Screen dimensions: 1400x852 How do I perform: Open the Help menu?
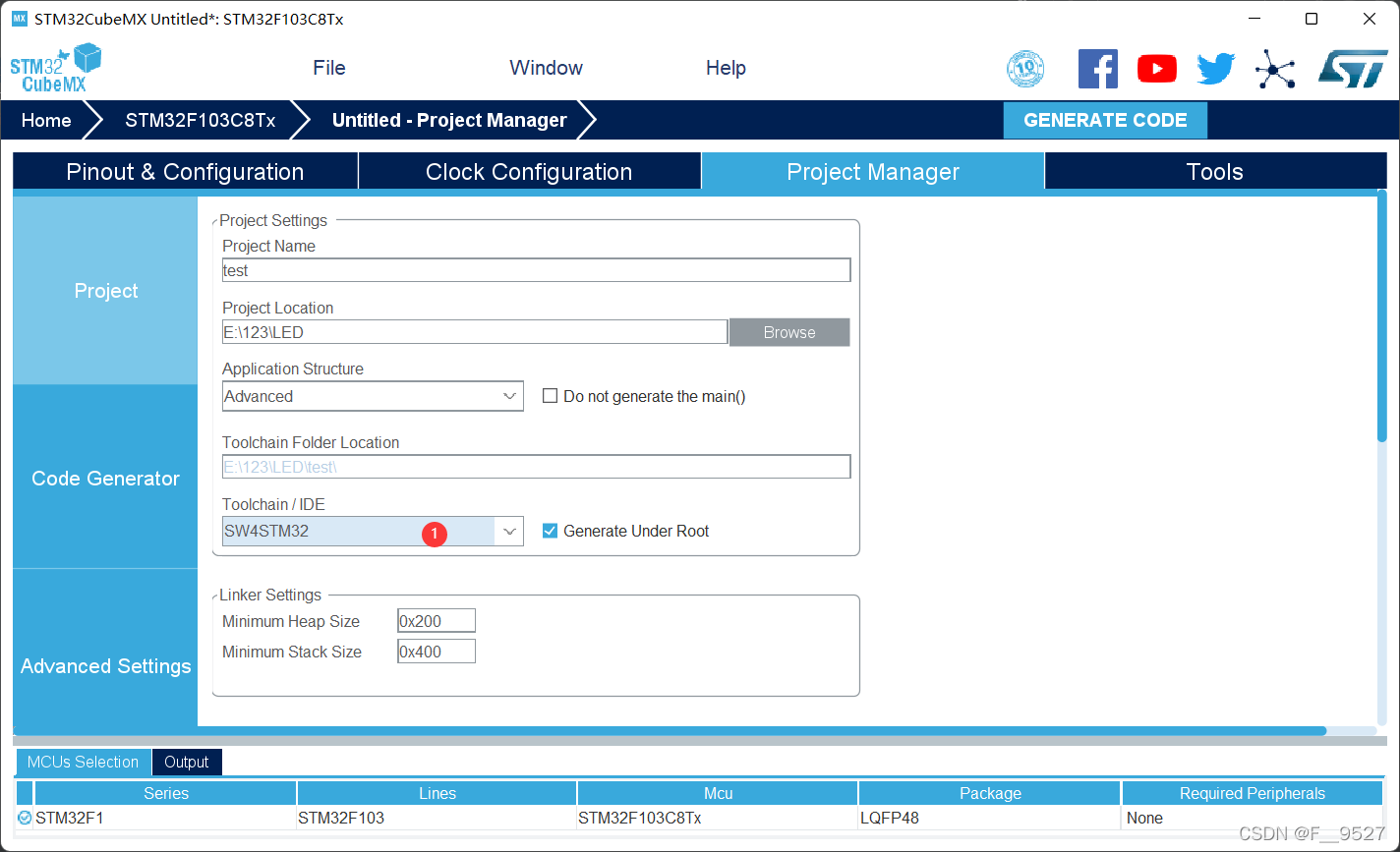click(726, 68)
